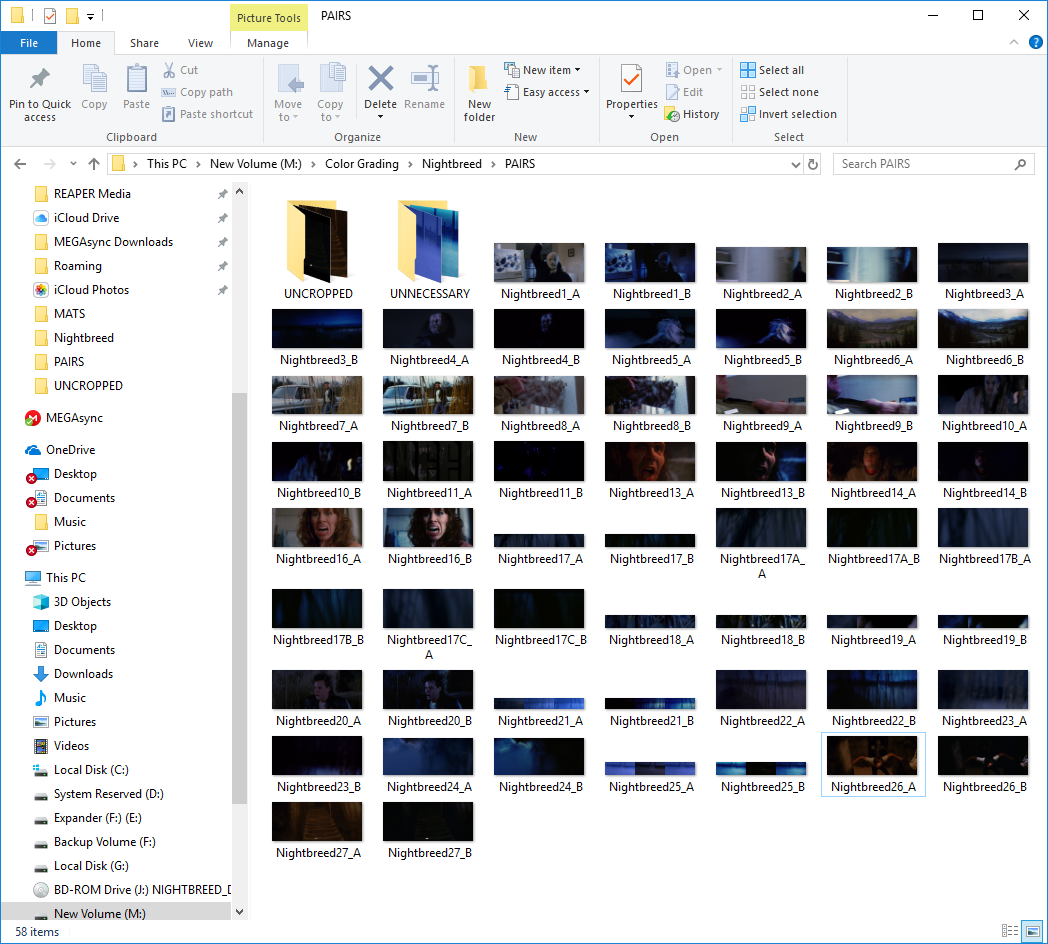
Task: Click the Help question mark icon
Action: (x=1035, y=42)
